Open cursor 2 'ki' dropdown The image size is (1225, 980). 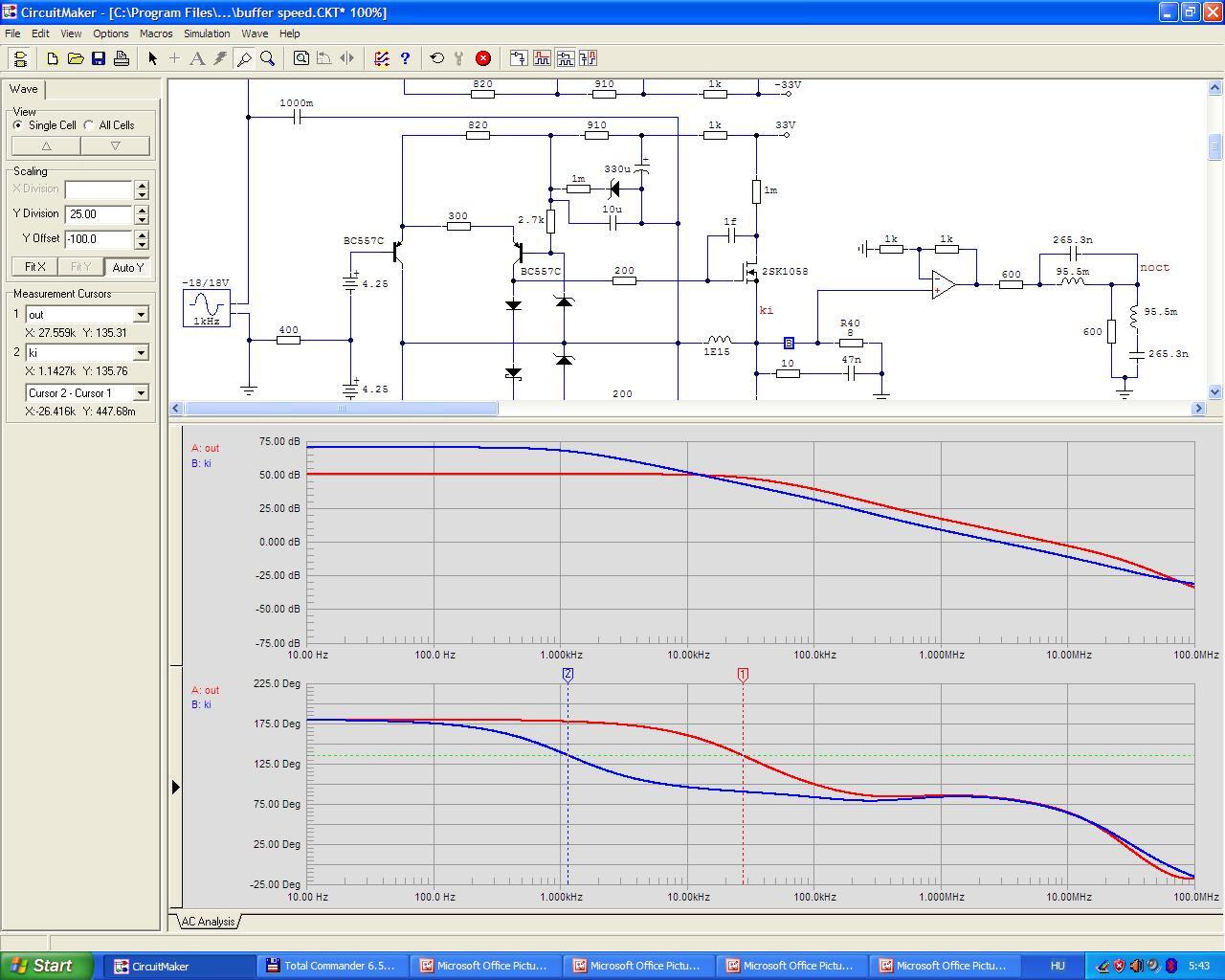[141, 353]
